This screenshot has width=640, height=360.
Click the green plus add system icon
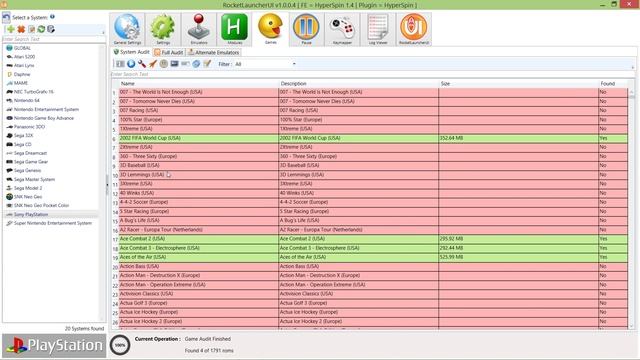[x=11, y=29]
